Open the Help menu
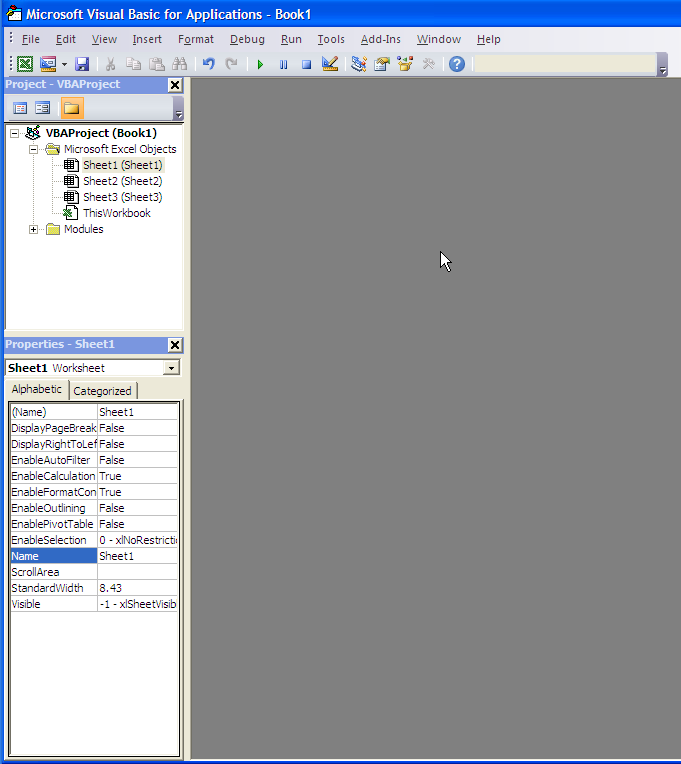Image resolution: width=681 pixels, height=764 pixels. click(x=488, y=39)
